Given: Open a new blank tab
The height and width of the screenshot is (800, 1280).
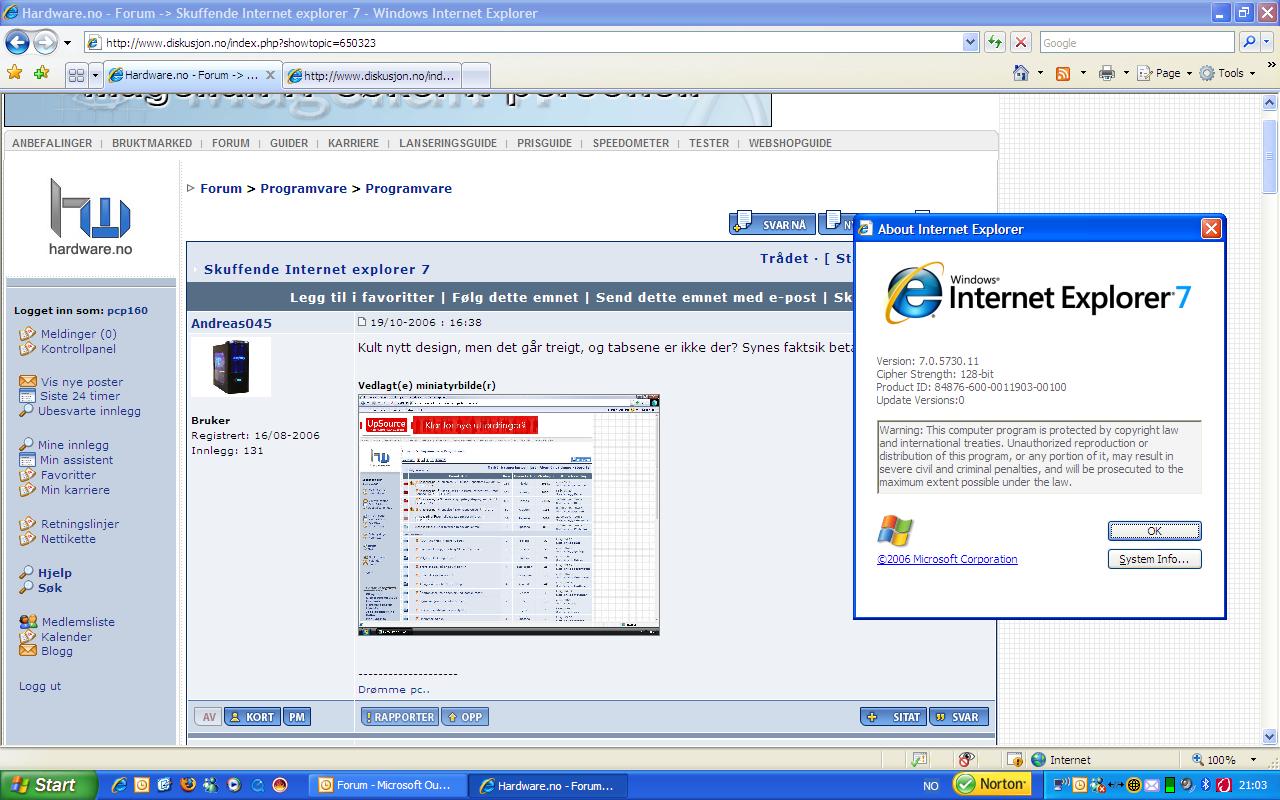Looking at the screenshot, I should click(476, 75).
